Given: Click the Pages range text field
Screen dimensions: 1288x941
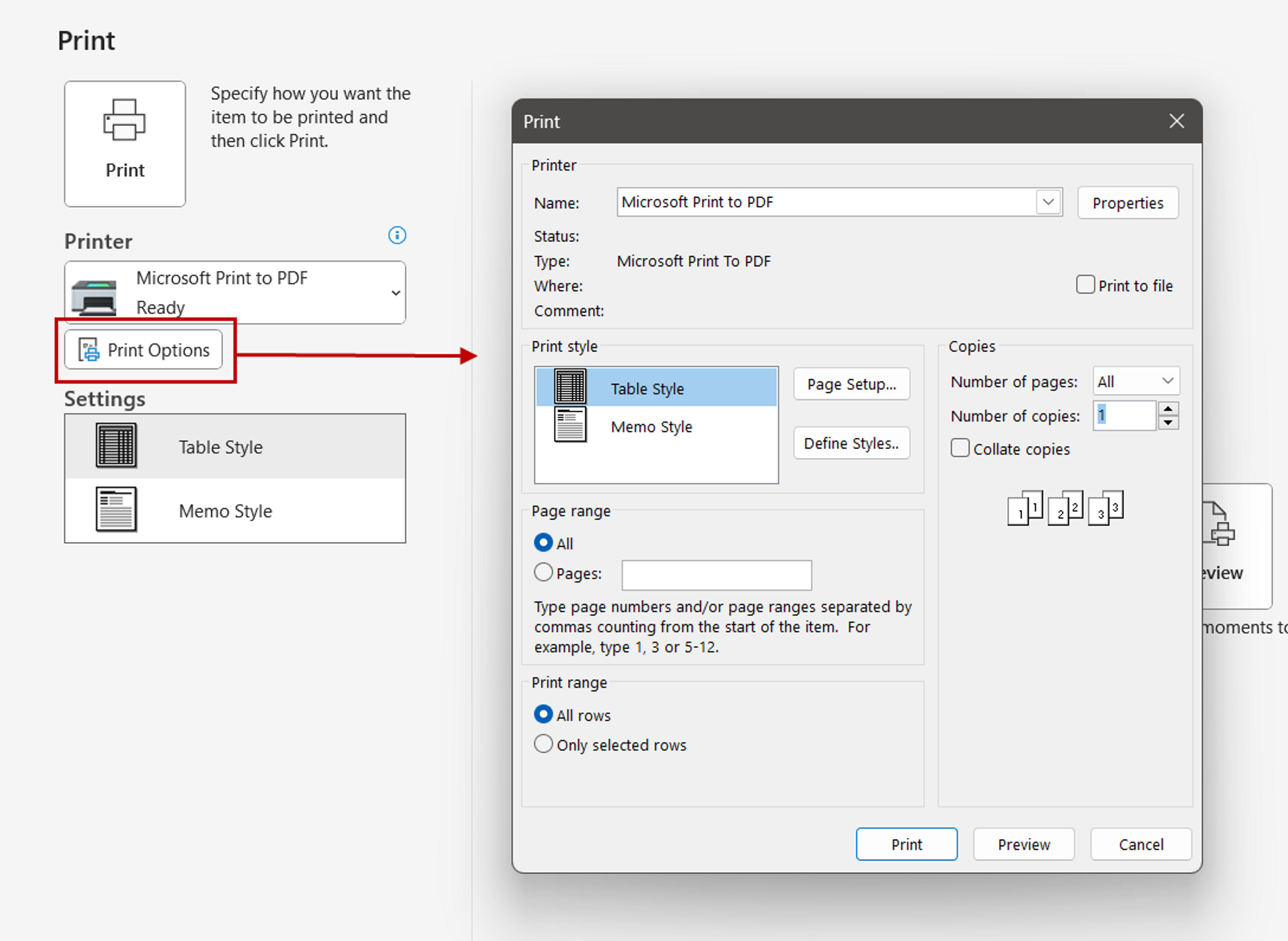Looking at the screenshot, I should point(716,575).
